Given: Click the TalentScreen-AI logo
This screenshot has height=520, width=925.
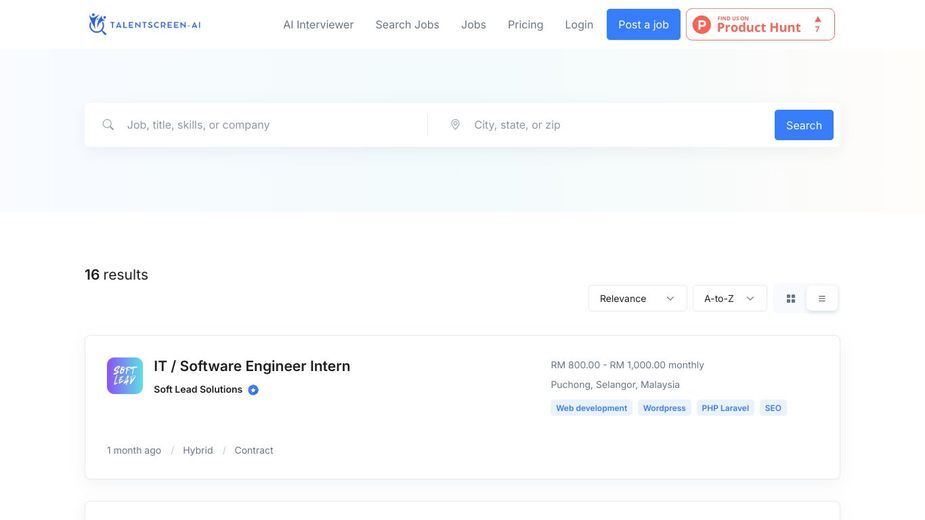Looking at the screenshot, I should tap(145, 24).
